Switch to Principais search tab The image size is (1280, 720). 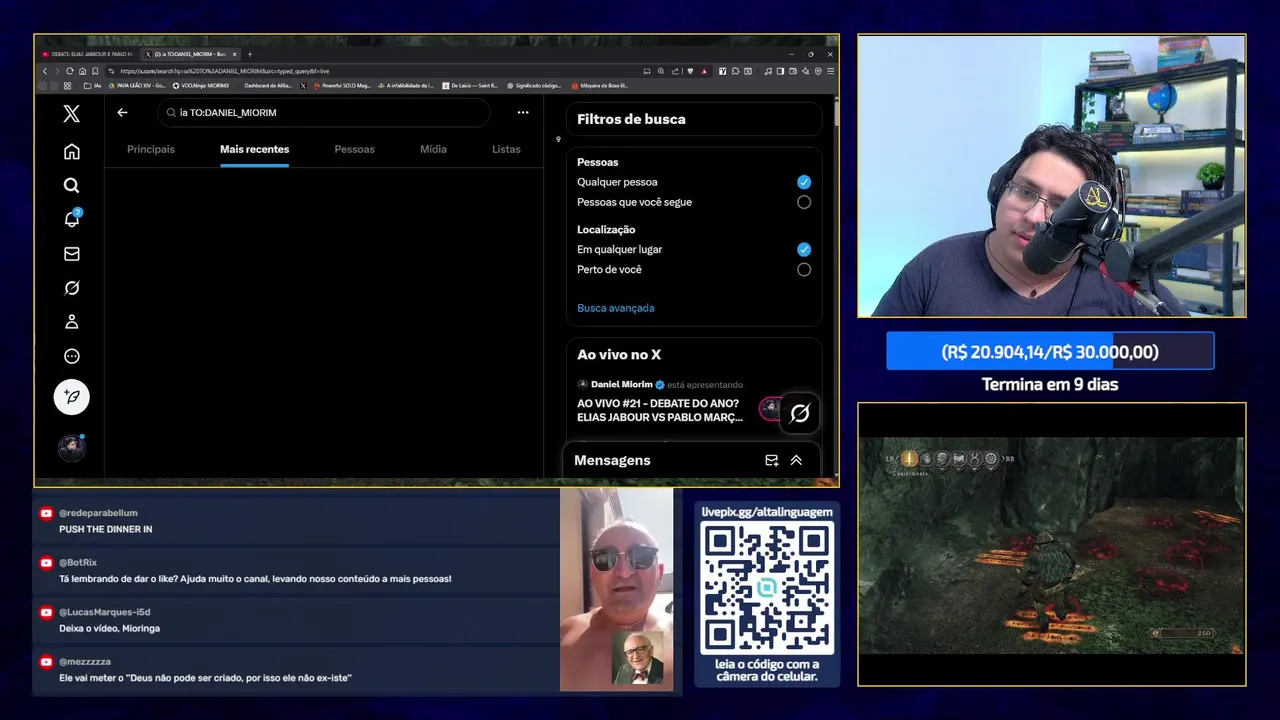[151, 149]
